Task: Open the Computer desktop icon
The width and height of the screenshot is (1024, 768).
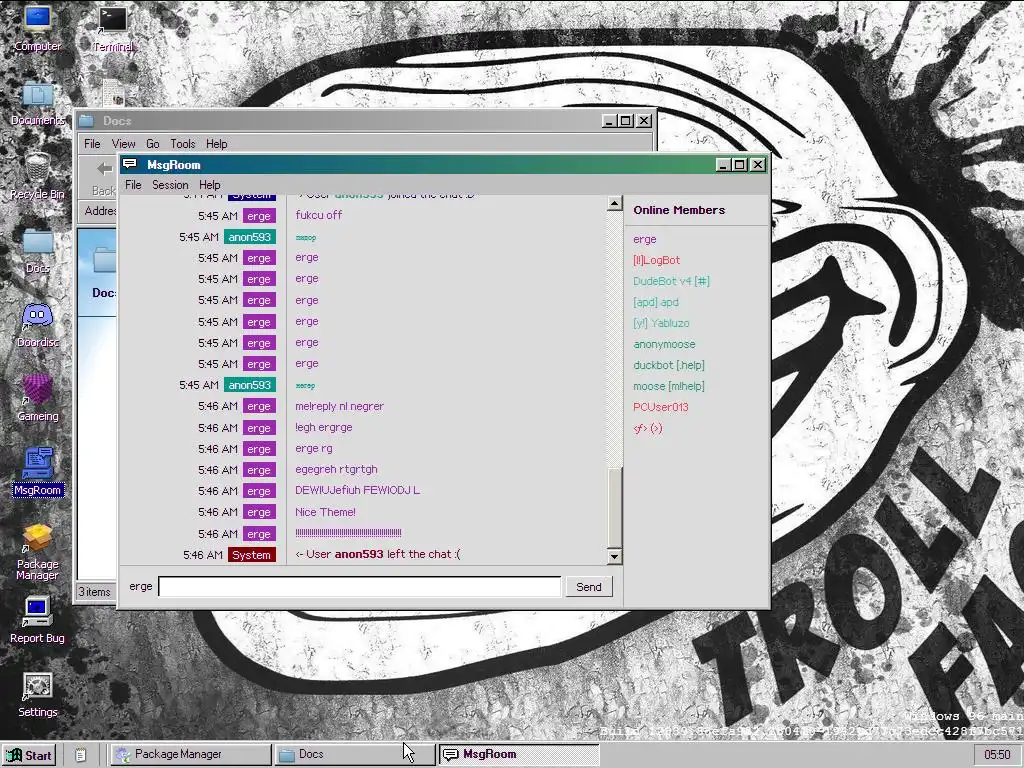Action: pos(37,28)
